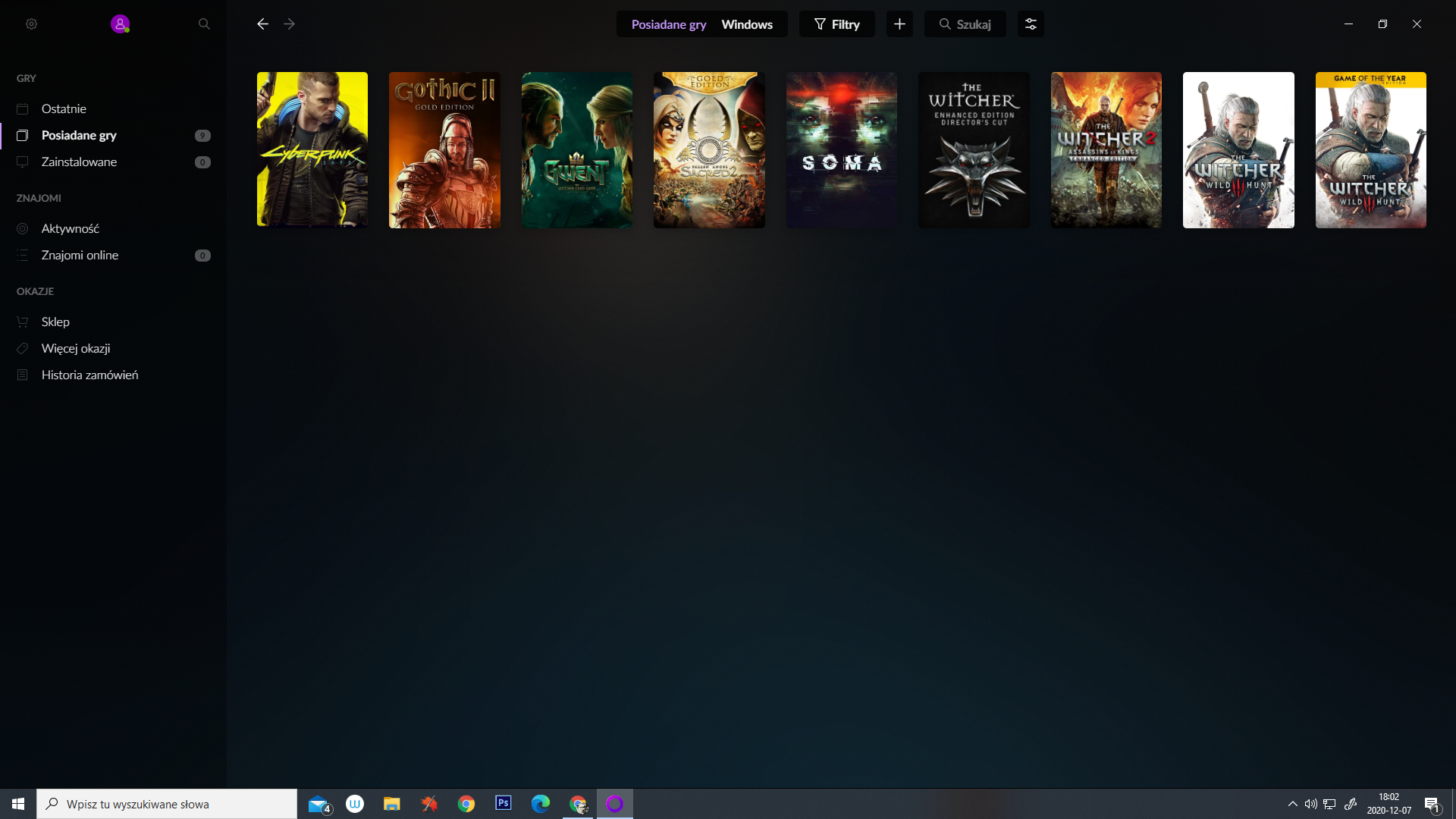Open Posiadane gry in the sidebar
Screen dimensions: 1456x819
[x=114, y=135]
